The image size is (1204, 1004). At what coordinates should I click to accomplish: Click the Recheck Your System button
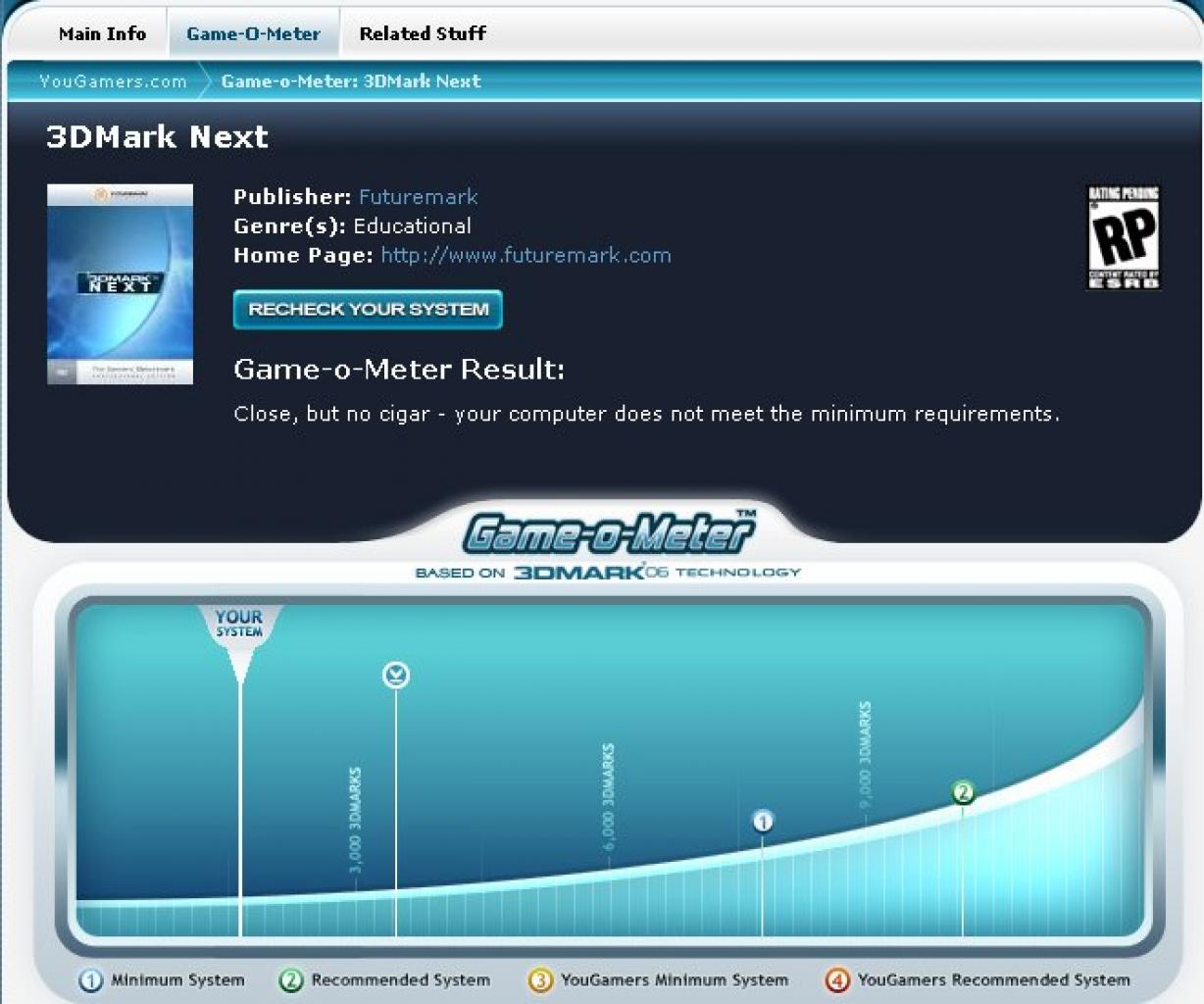[x=368, y=310]
